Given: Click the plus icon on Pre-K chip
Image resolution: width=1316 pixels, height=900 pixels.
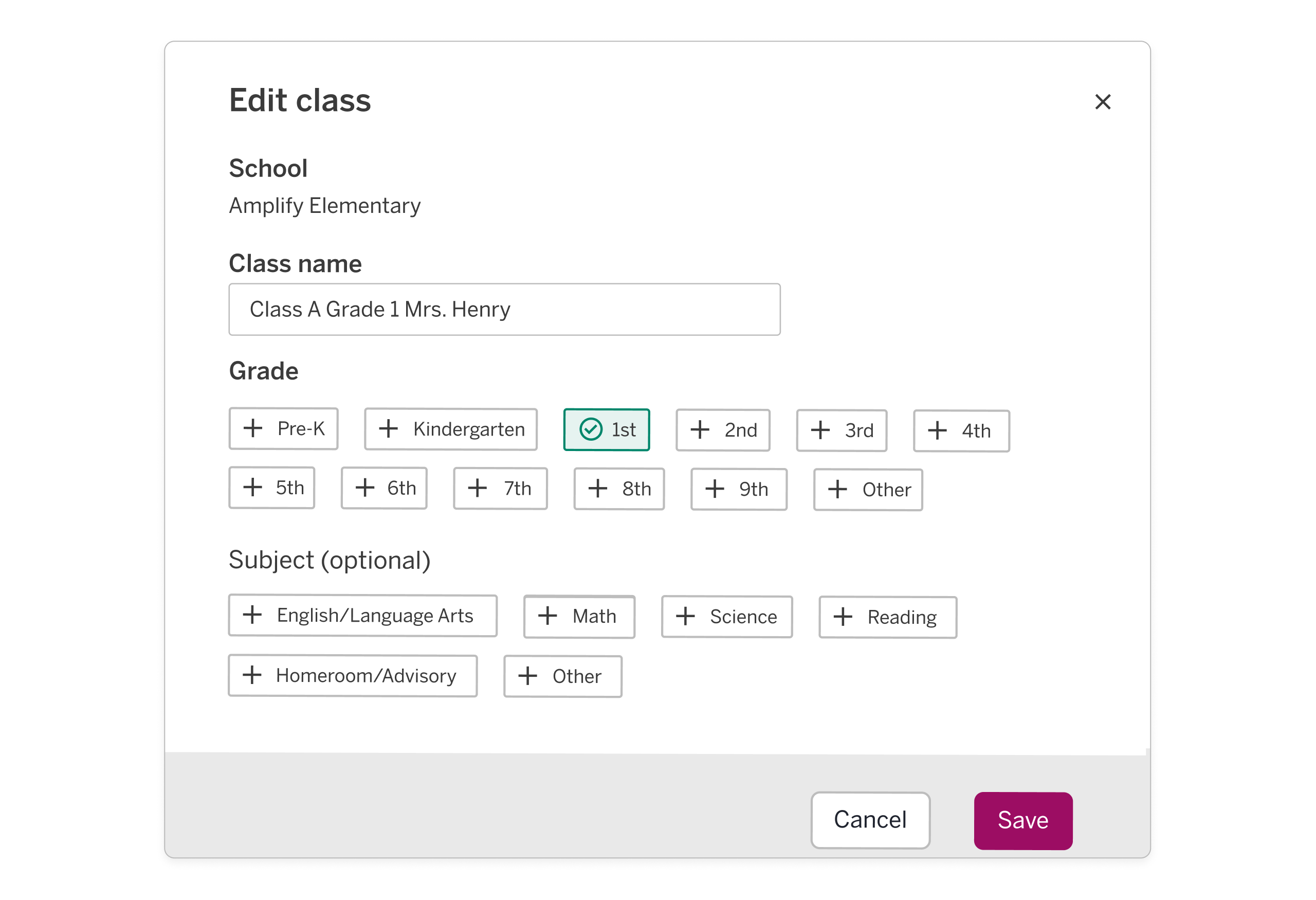Looking at the screenshot, I should (253, 429).
